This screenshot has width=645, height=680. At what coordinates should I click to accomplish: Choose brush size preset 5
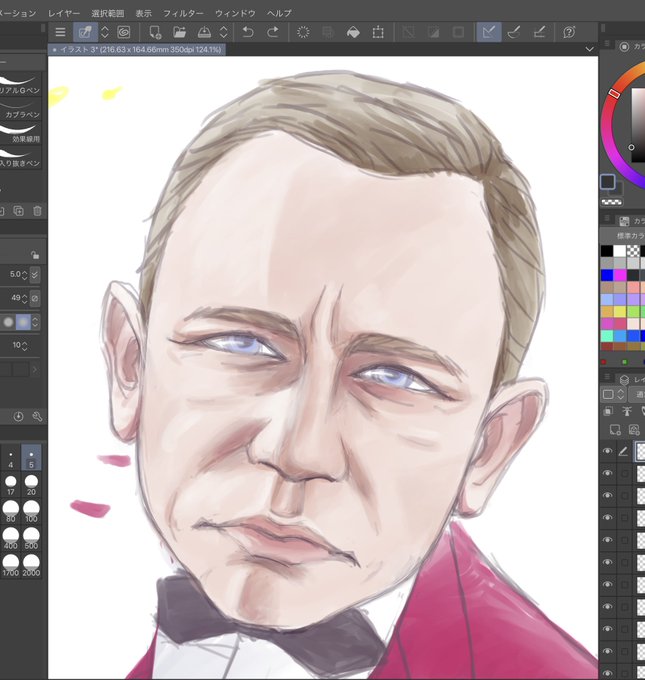click(31, 458)
